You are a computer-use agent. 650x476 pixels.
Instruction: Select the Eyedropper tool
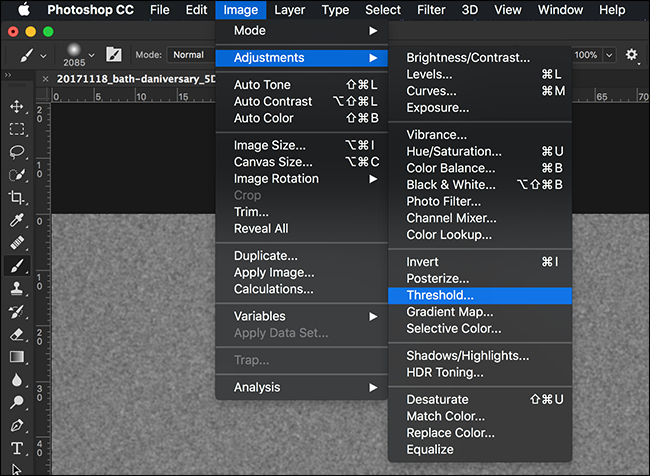[17, 220]
